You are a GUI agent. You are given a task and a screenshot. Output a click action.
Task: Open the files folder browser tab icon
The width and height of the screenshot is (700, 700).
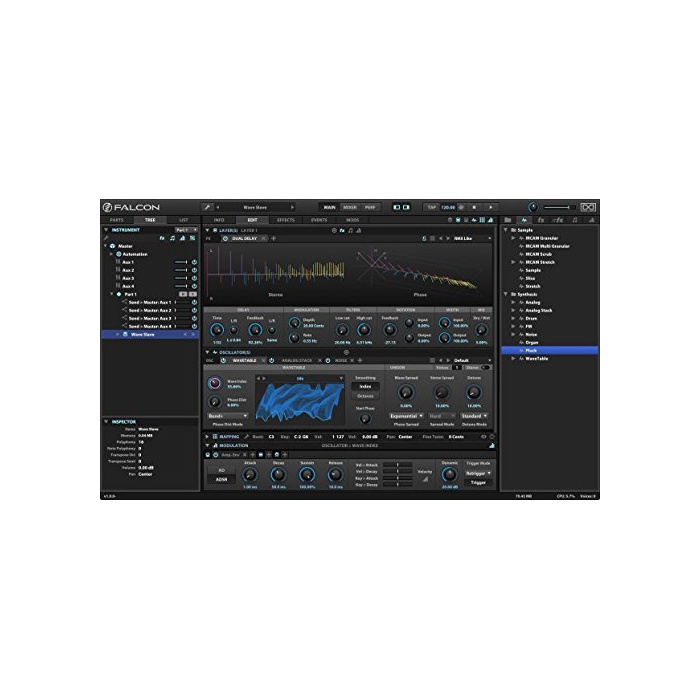tap(510, 220)
